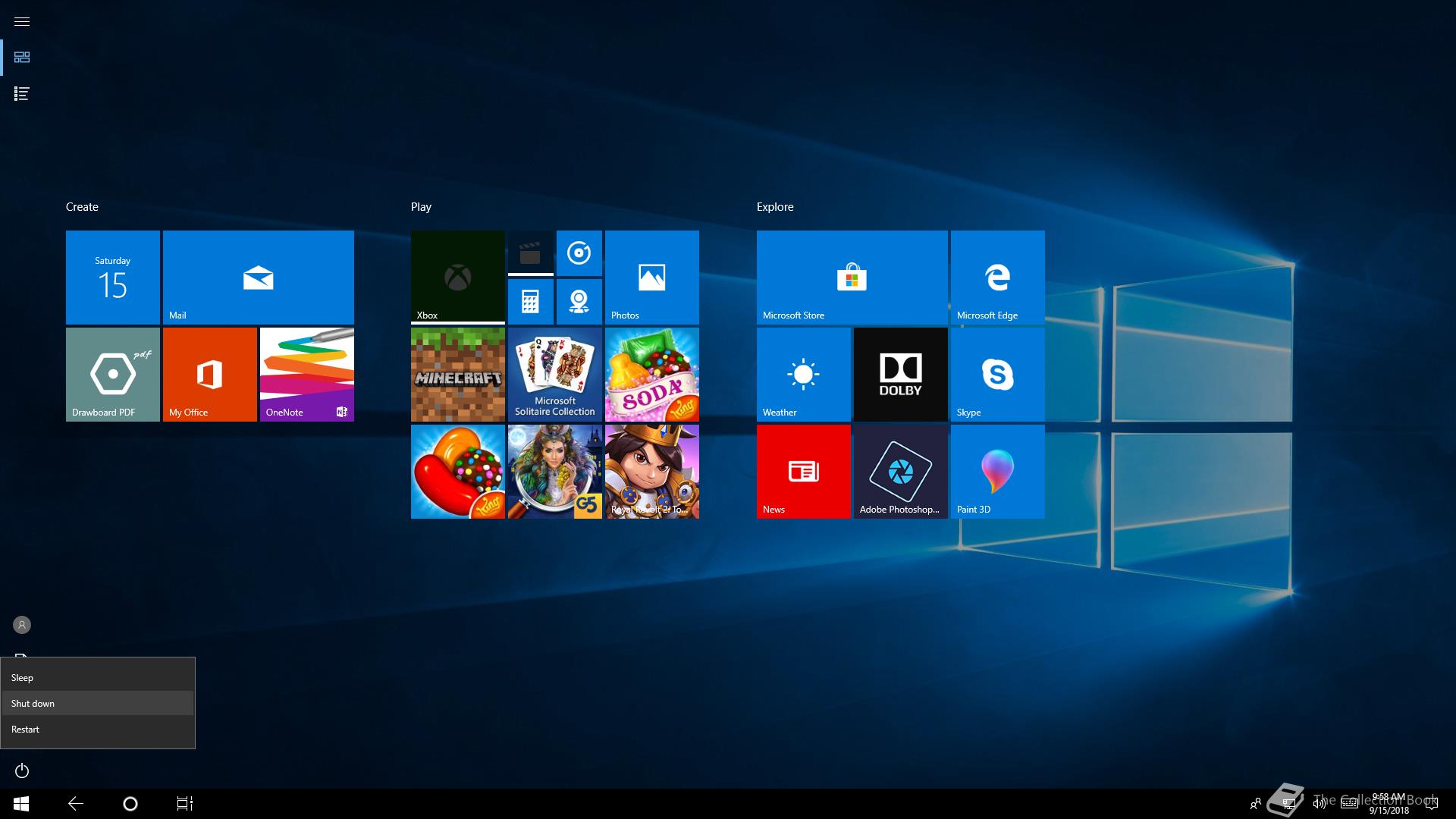
Task: Switch to All apps list view
Action: pos(22,94)
